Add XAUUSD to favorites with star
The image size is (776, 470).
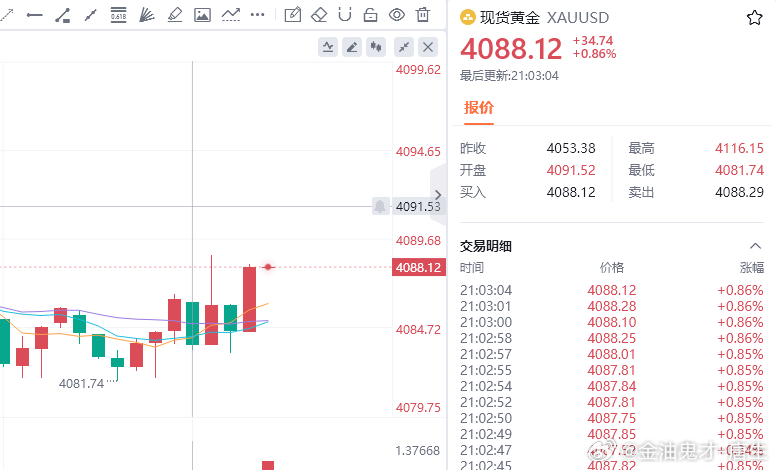[754, 18]
